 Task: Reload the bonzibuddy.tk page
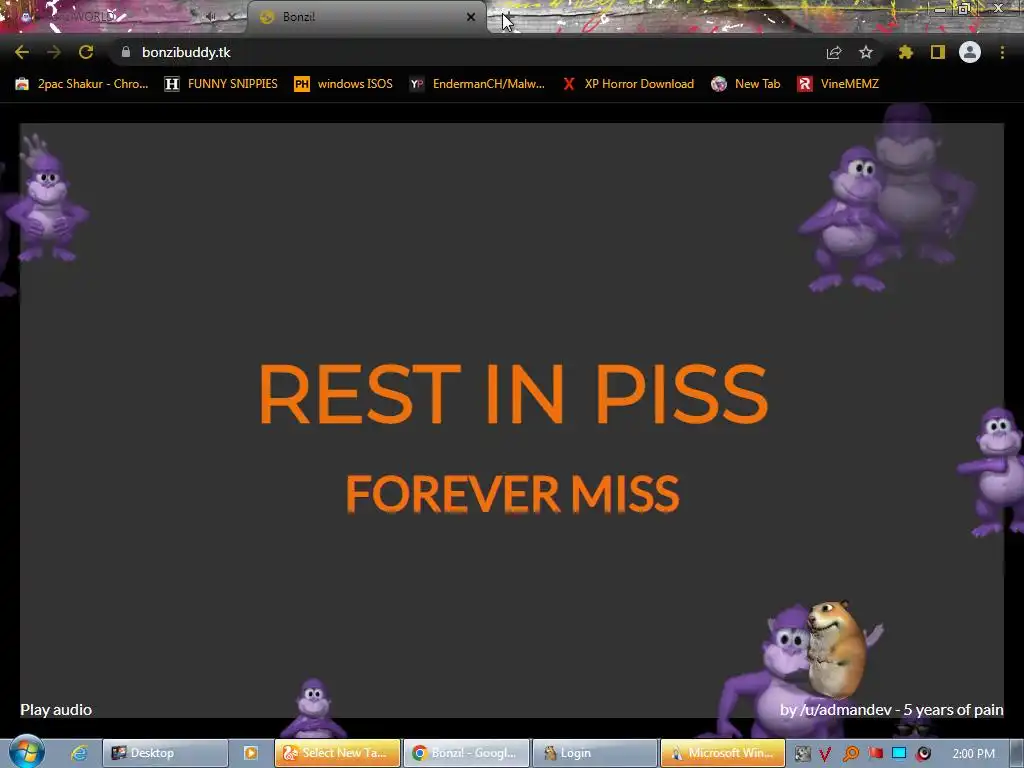coord(86,52)
